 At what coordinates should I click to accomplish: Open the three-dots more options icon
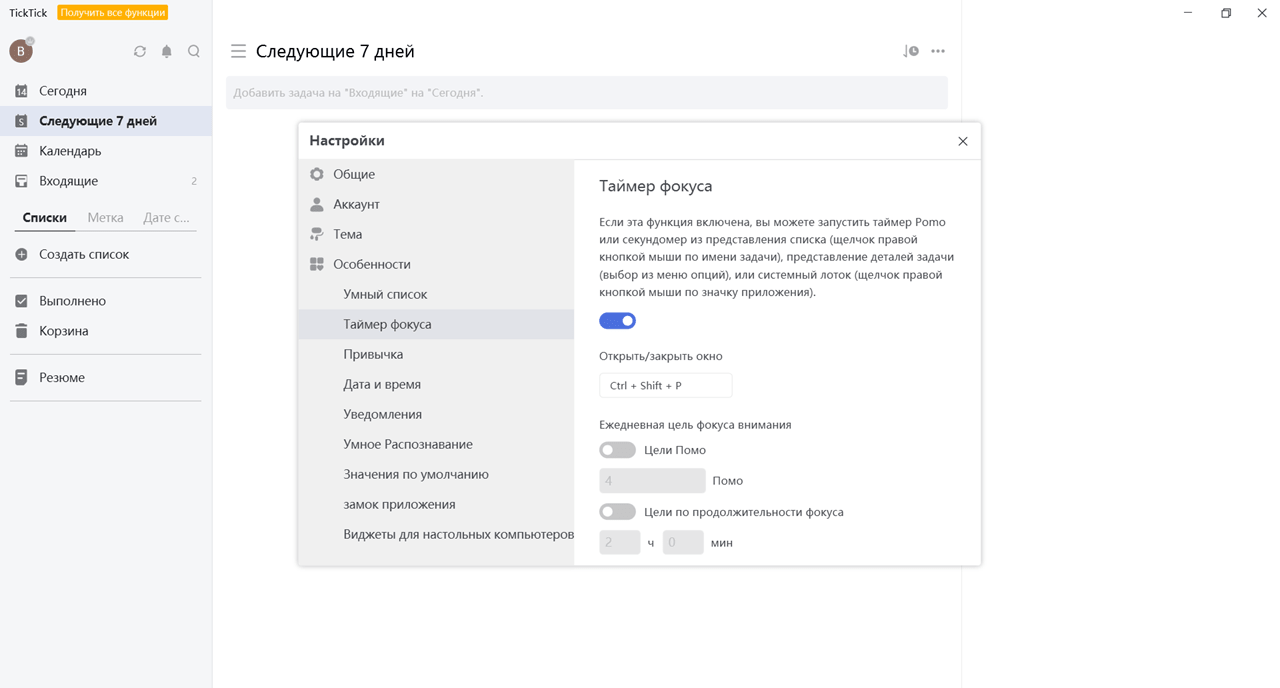tap(938, 51)
